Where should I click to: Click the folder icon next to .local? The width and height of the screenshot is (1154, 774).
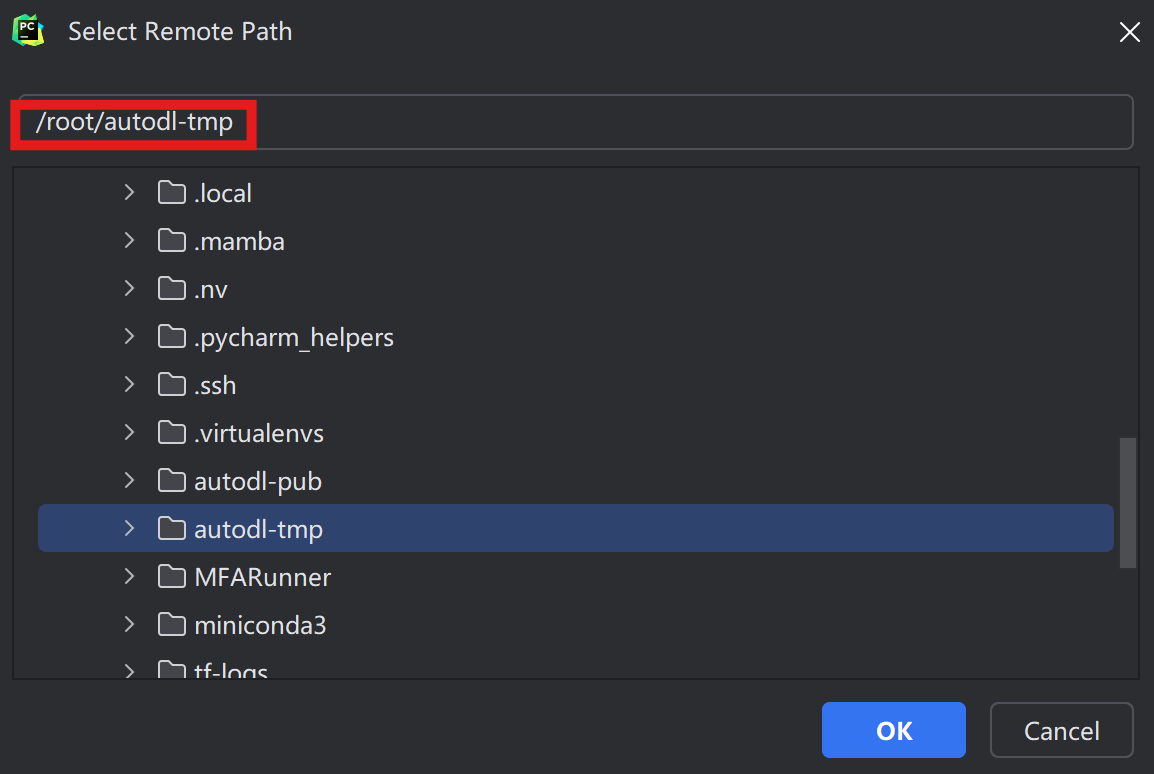click(173, 193)
